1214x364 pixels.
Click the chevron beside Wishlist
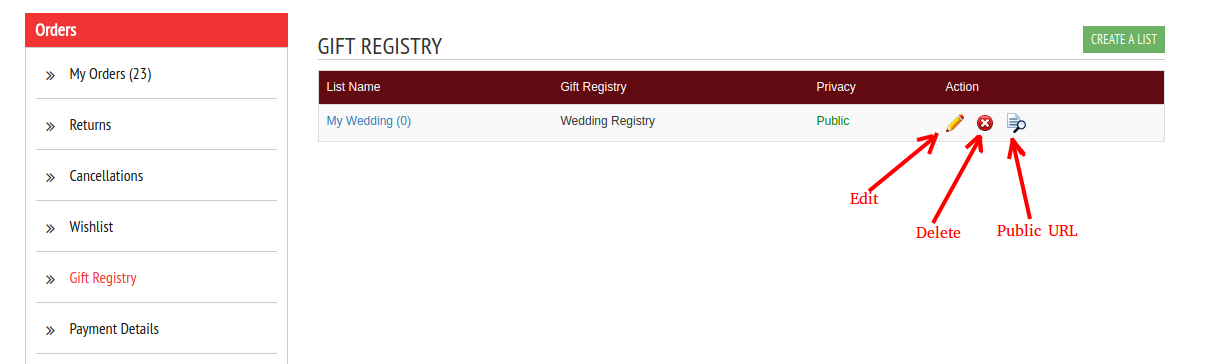point(50,228)
